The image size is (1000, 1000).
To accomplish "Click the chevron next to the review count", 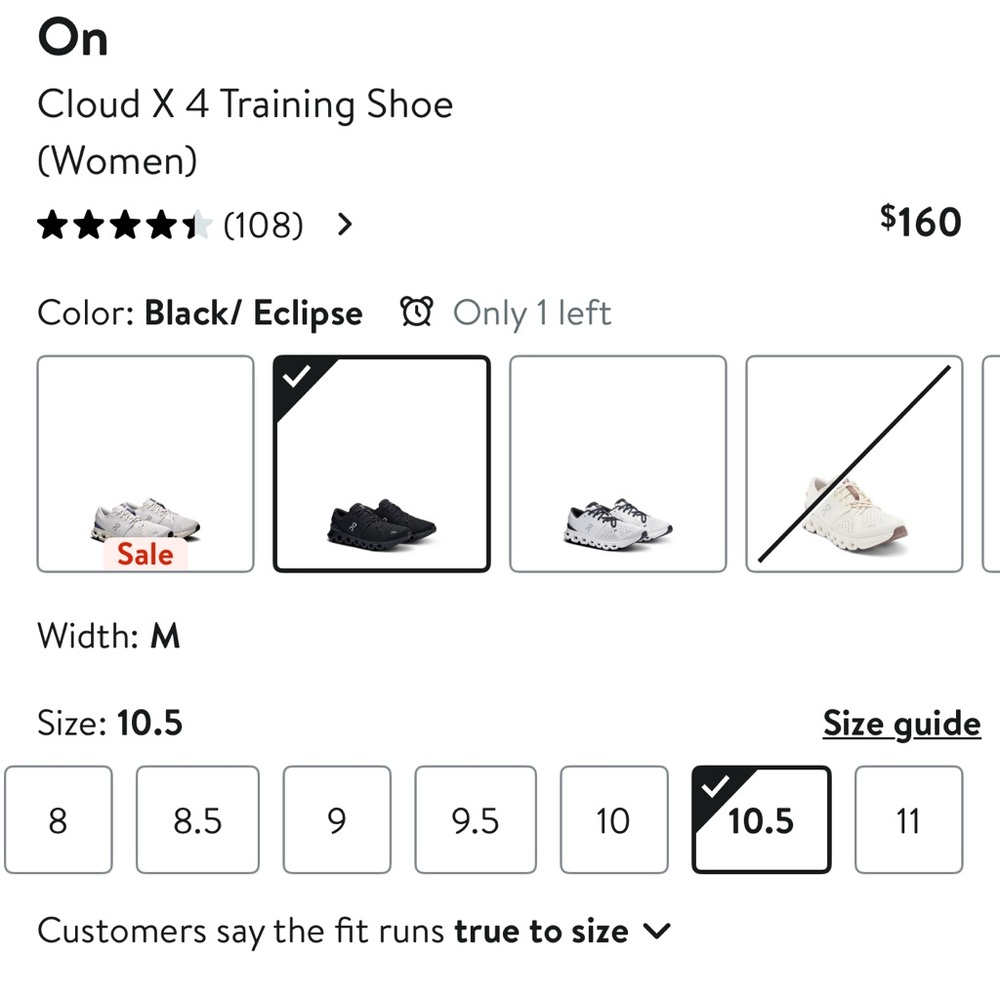I will click(343, 225).
